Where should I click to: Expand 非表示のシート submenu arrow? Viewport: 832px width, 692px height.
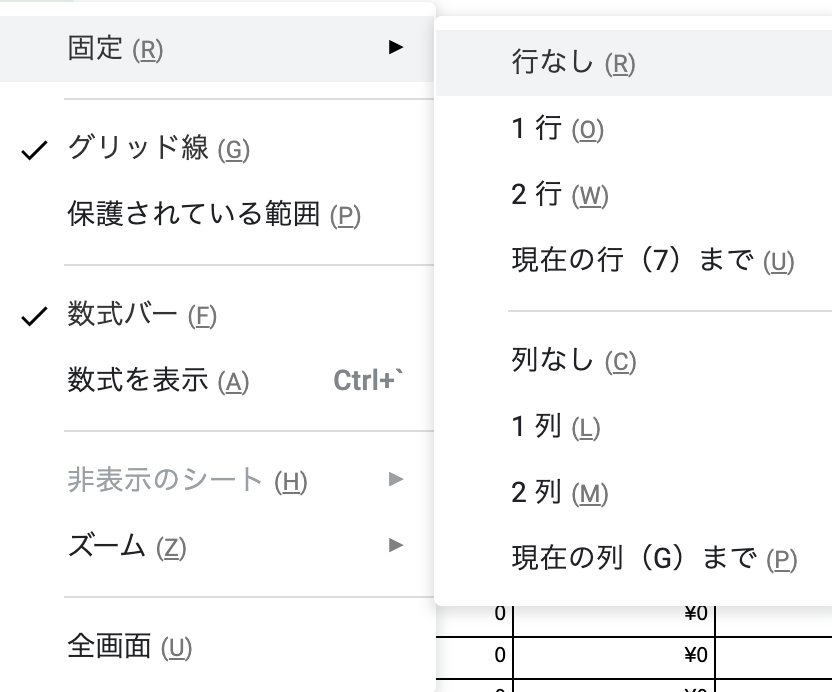tap(396, 480)
